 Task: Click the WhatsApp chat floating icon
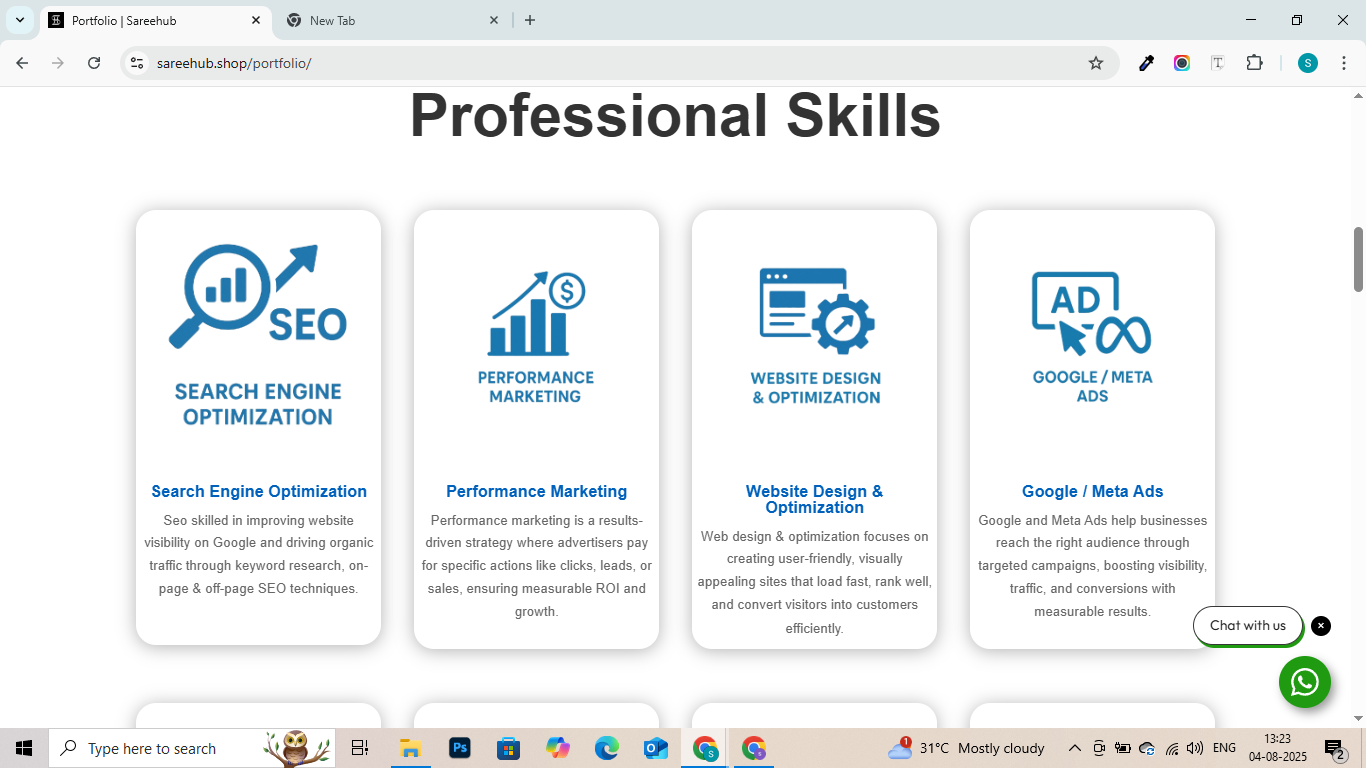[x=1304, y=682]
